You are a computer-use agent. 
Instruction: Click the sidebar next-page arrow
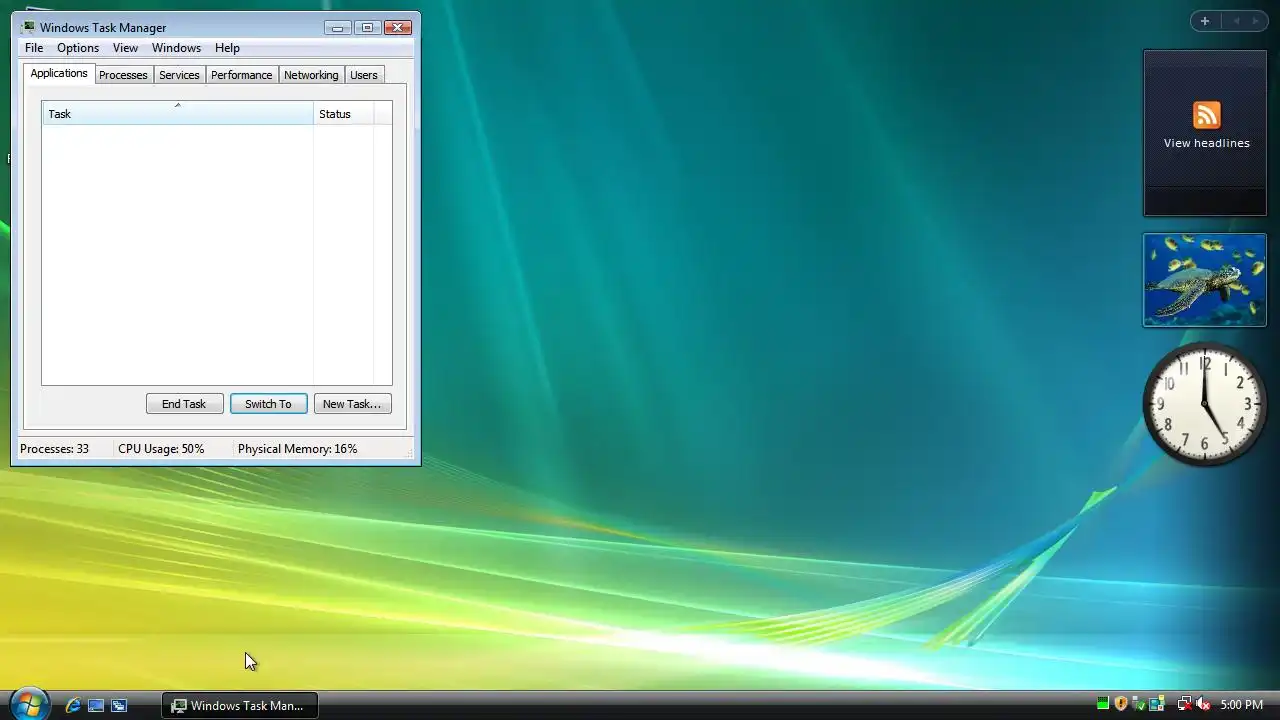click(x=1255, y=21)
